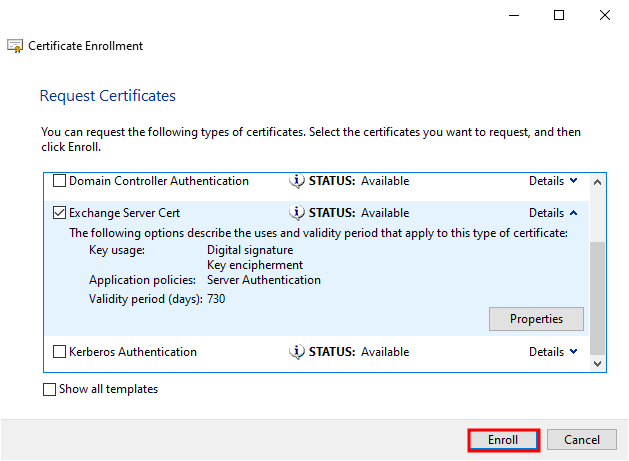Image resolution: width=629 pixels, height=461 pixels.
Task: Click the Enroll button
Action: [503, 440]
